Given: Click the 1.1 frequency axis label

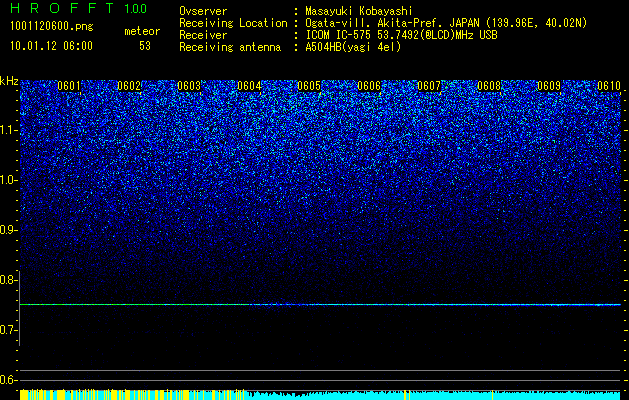Looking at the screenshot, I should pos(9,130).
